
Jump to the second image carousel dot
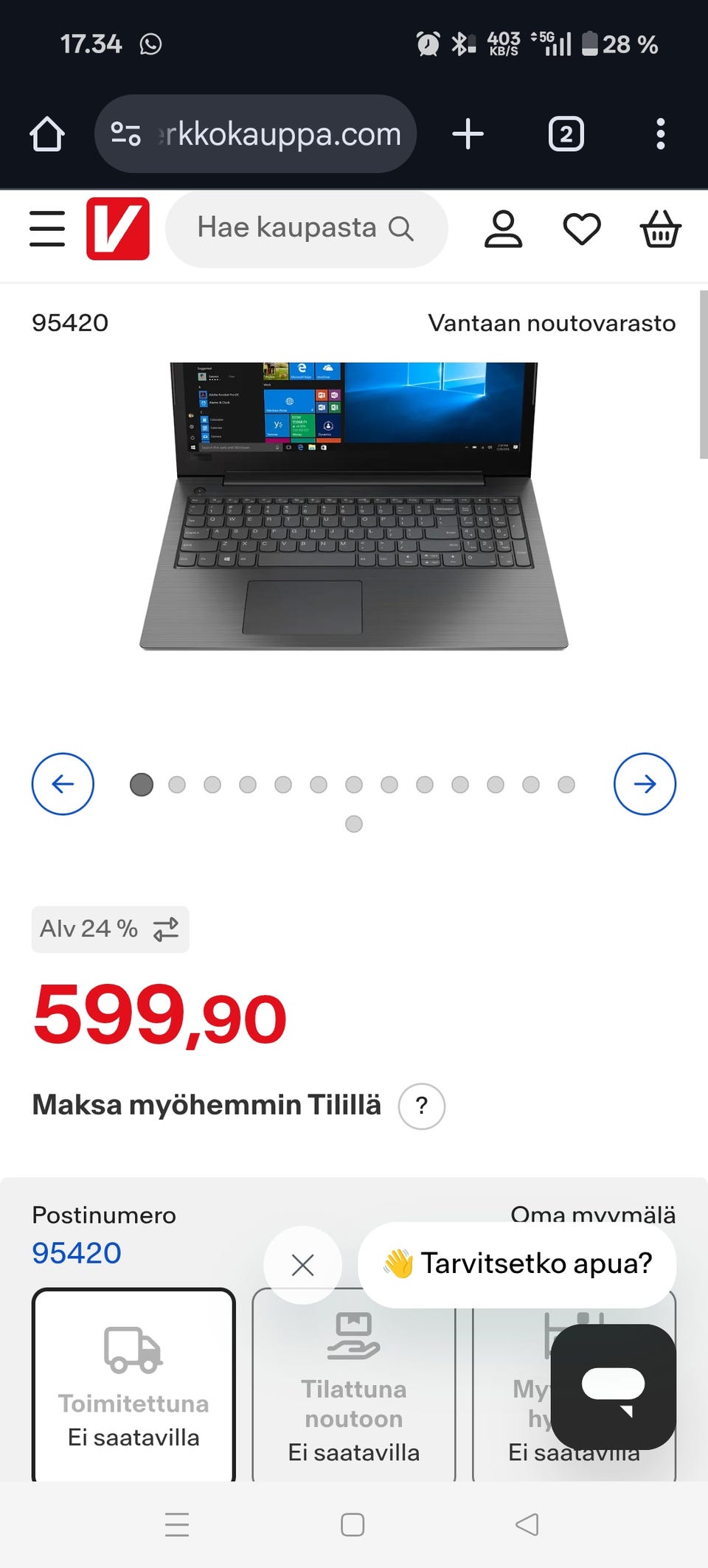tap(177, 785)
